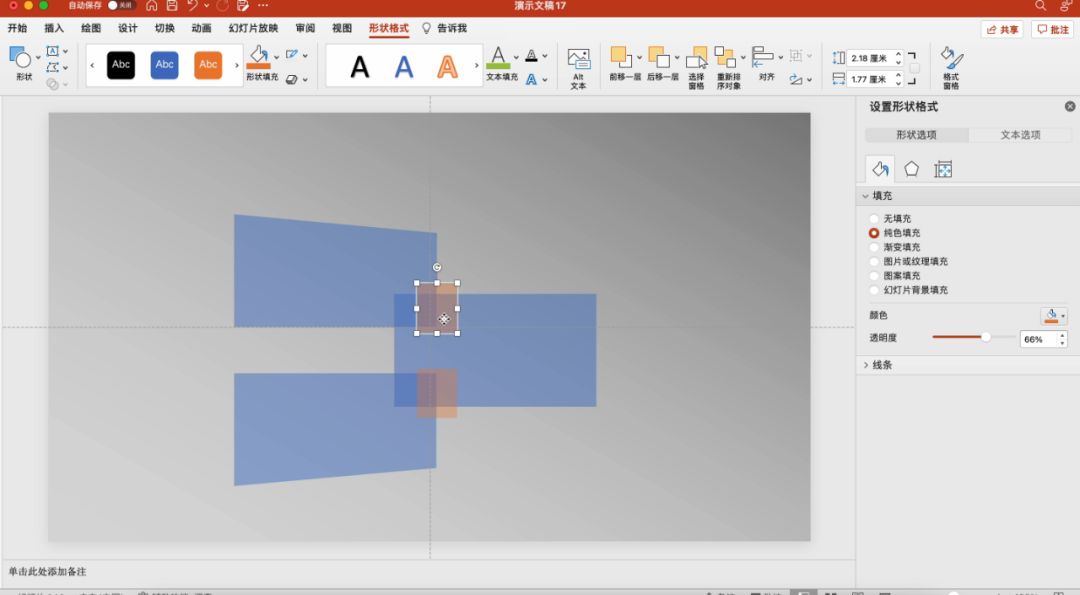Select the 幻灯片背景填充 radio option
Viewport: 1080px width, 595px height.
coord(874,290)
